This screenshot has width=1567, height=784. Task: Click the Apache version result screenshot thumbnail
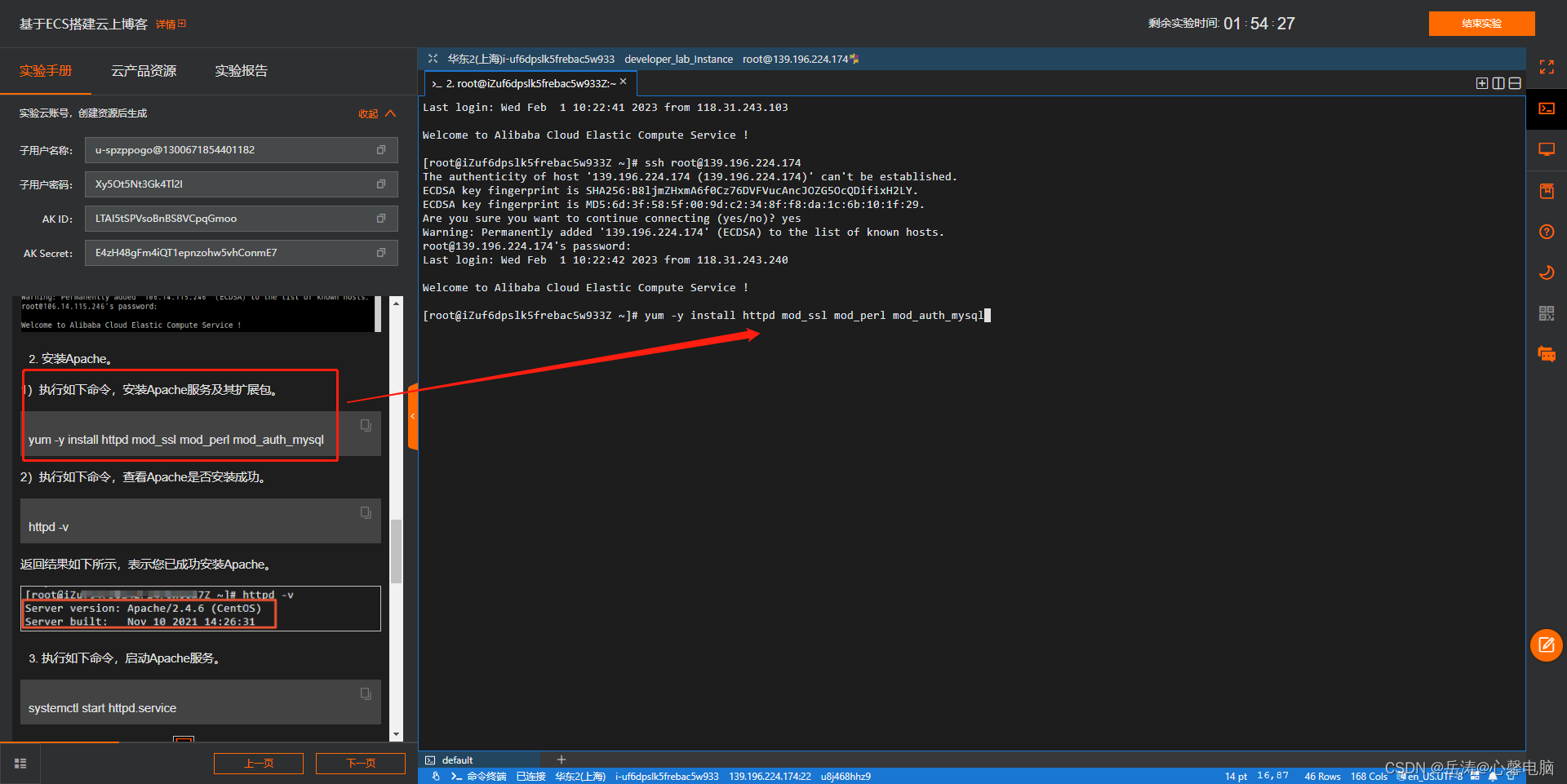point(201,609)
